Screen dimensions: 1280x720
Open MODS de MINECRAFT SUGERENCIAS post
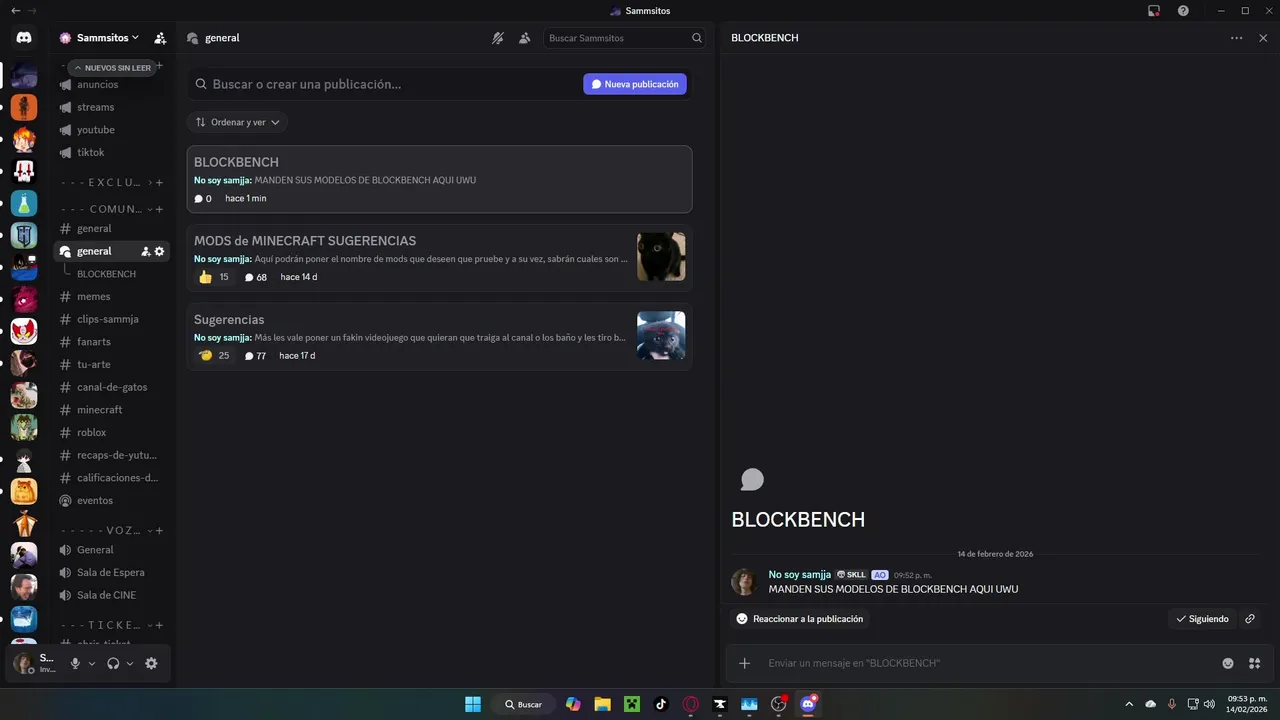[x=439, y=258]
